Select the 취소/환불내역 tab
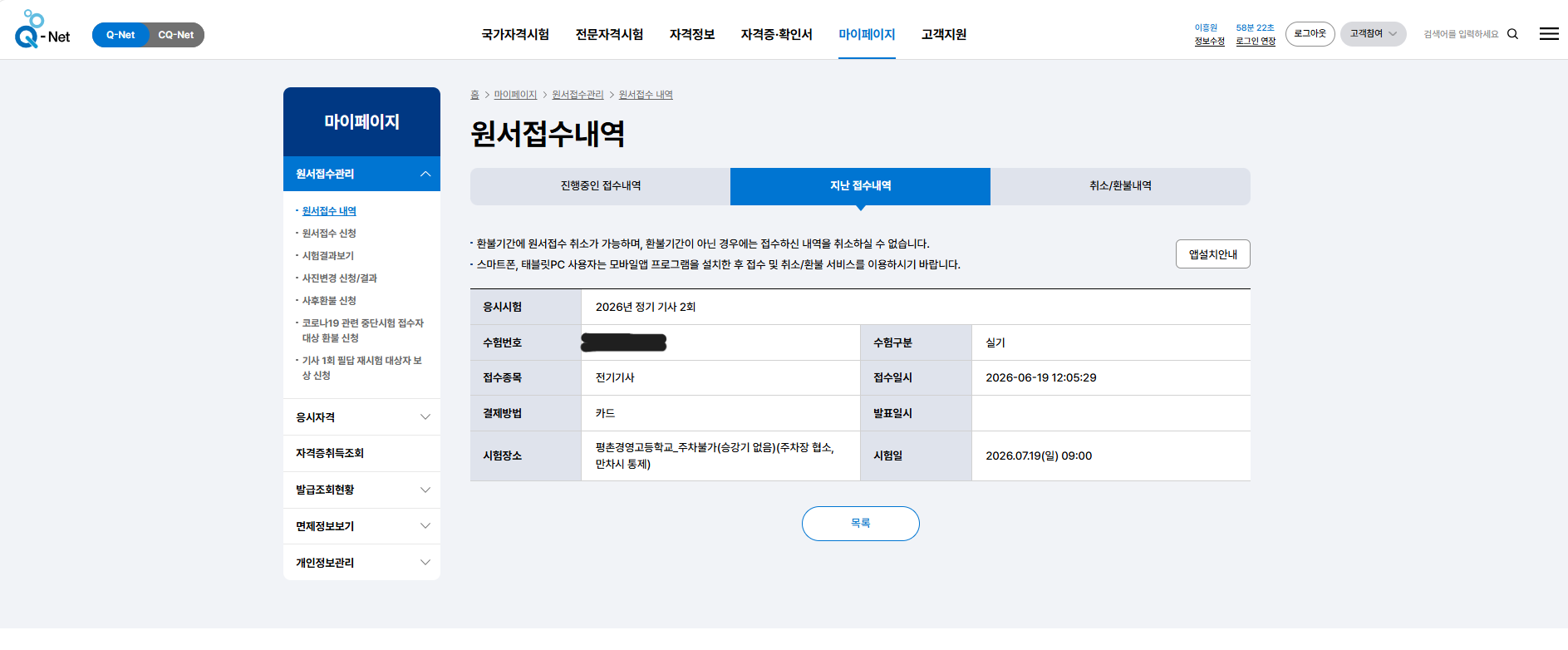This screenshot has width=1568, height=650. (1120, 186)
